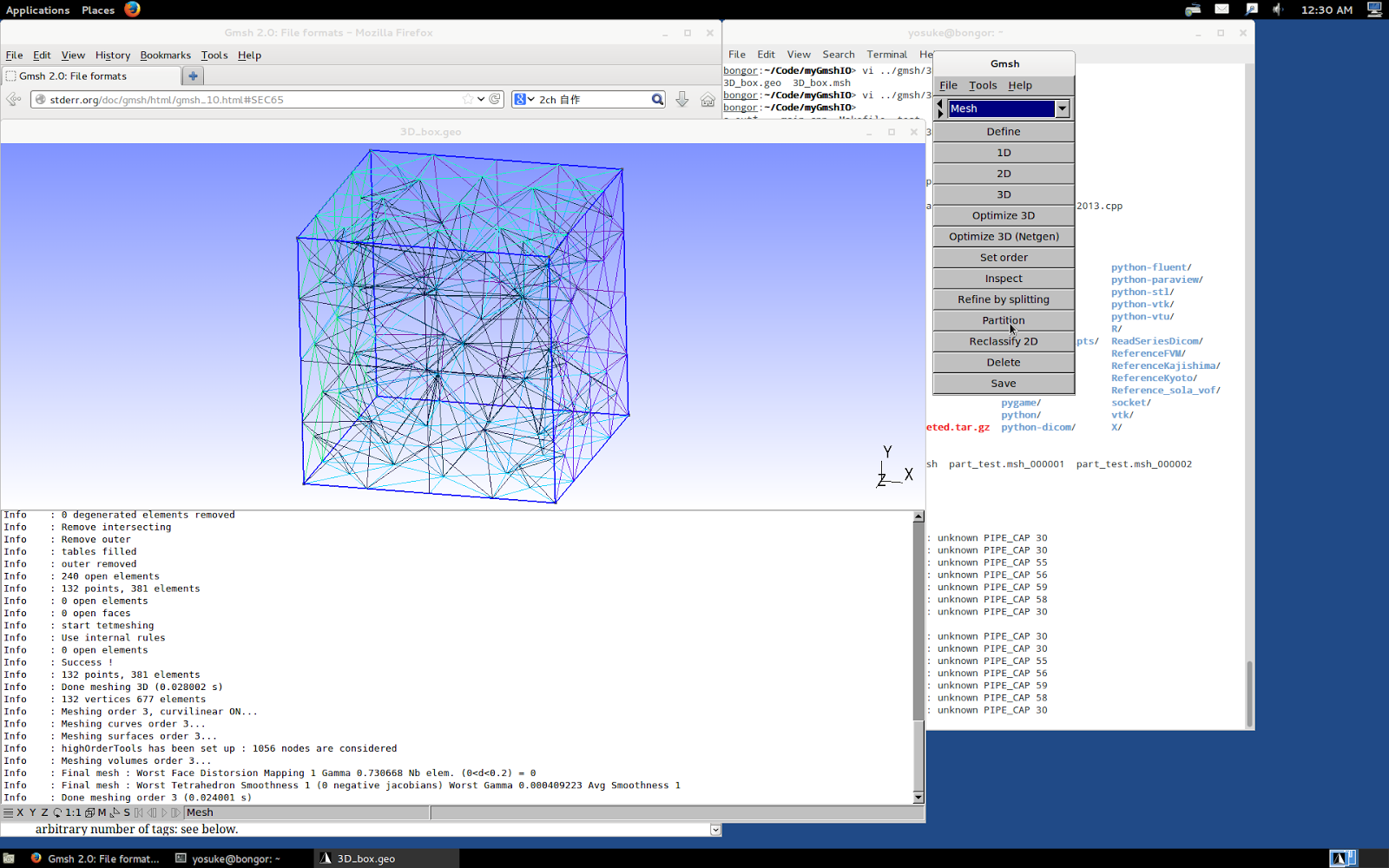1389x868 pixels.
Task: Set X-axis view in Gmsh status bar
Action: pyautogui.click(x=20, y=813)
